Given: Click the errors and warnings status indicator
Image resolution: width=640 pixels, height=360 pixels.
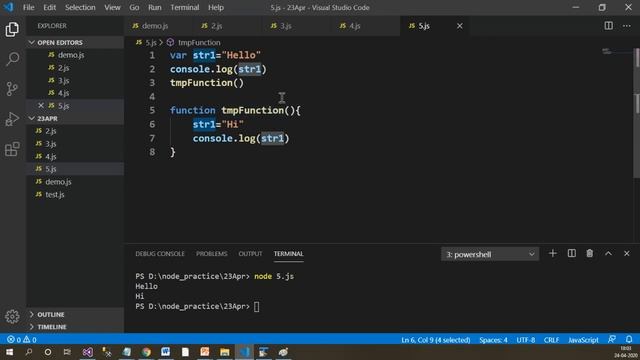Looking at the screenshot, I should click(22, 340).
